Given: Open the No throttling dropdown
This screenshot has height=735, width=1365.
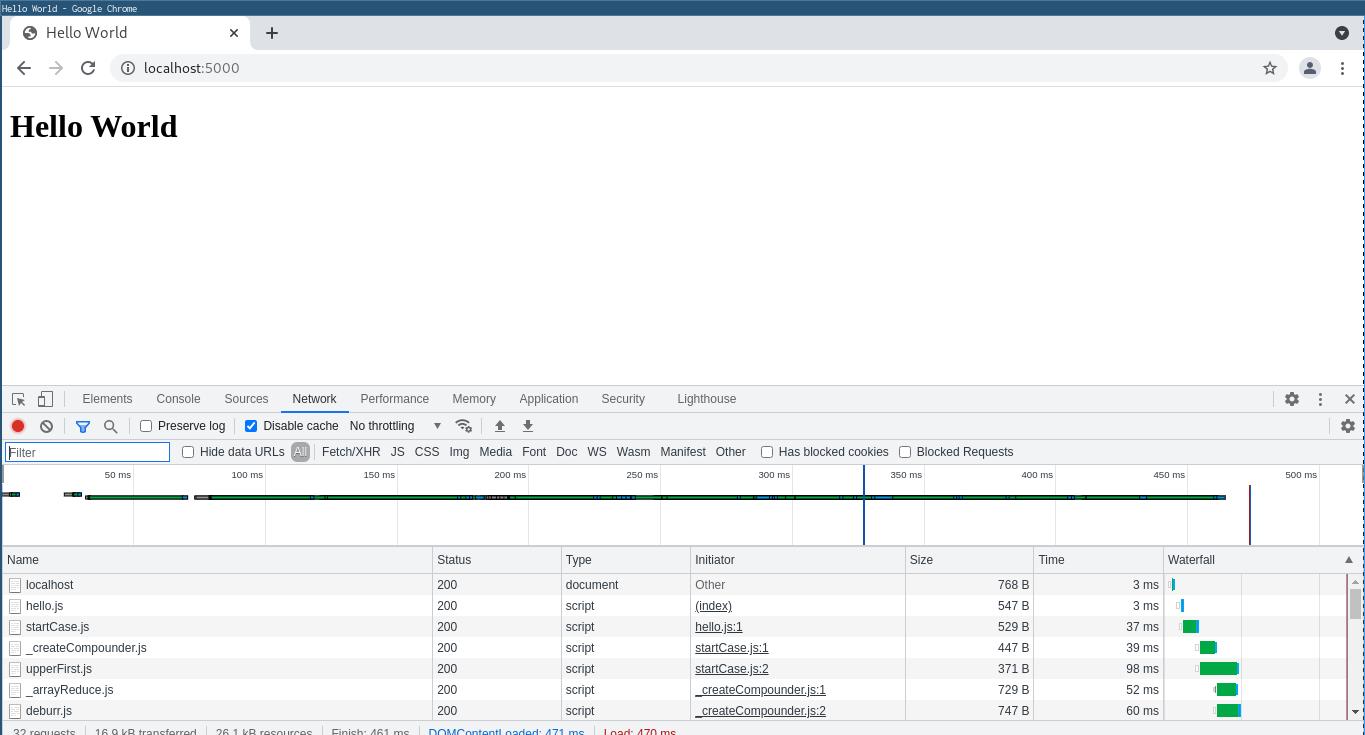Looking at the screenshot, I should pyautogui.click(x=395, y=426).
